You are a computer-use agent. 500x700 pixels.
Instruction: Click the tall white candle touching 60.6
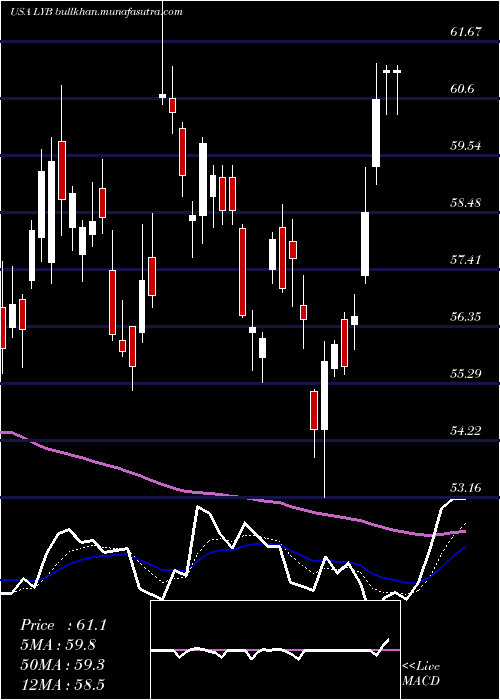(x=376, y=133)
